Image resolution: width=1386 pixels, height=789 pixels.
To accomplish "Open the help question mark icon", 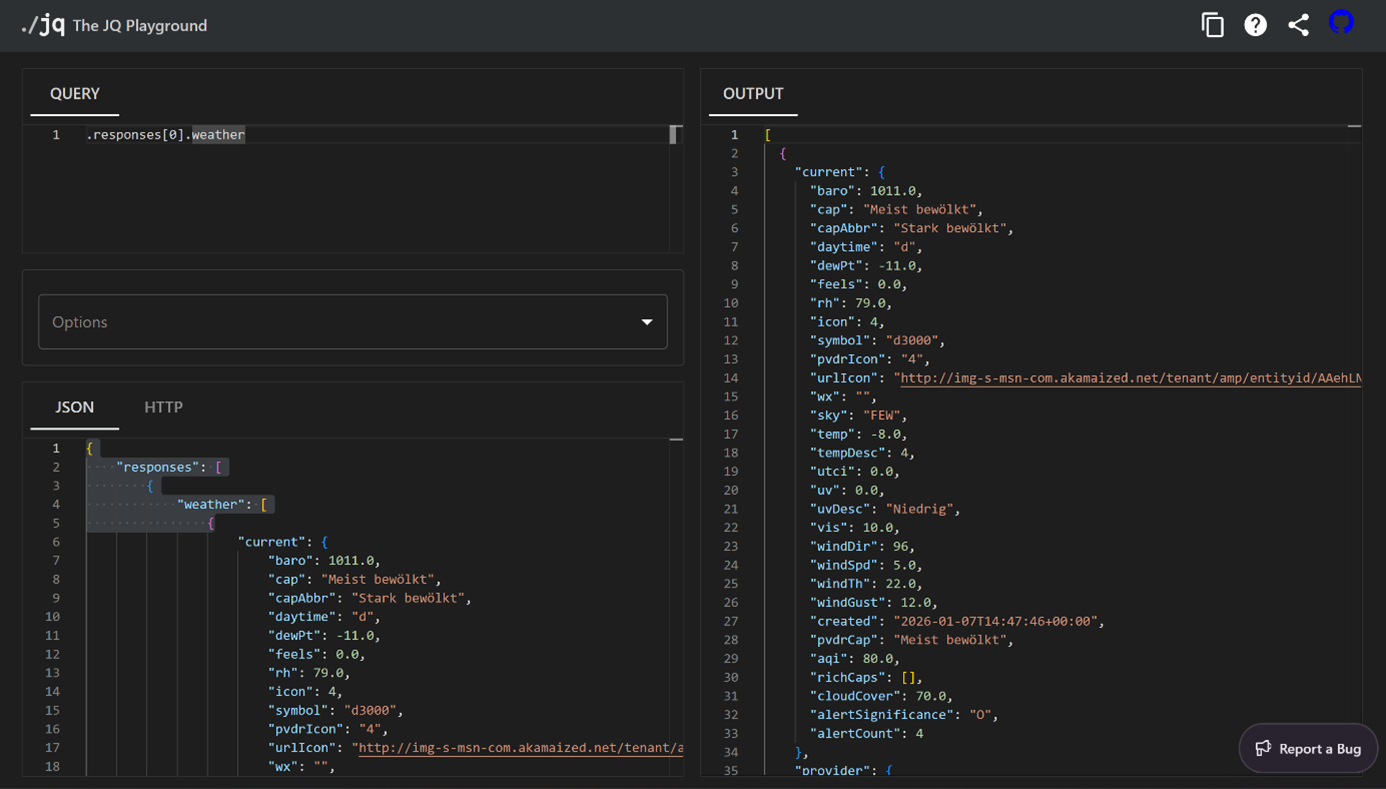I will click(1255, 25).
